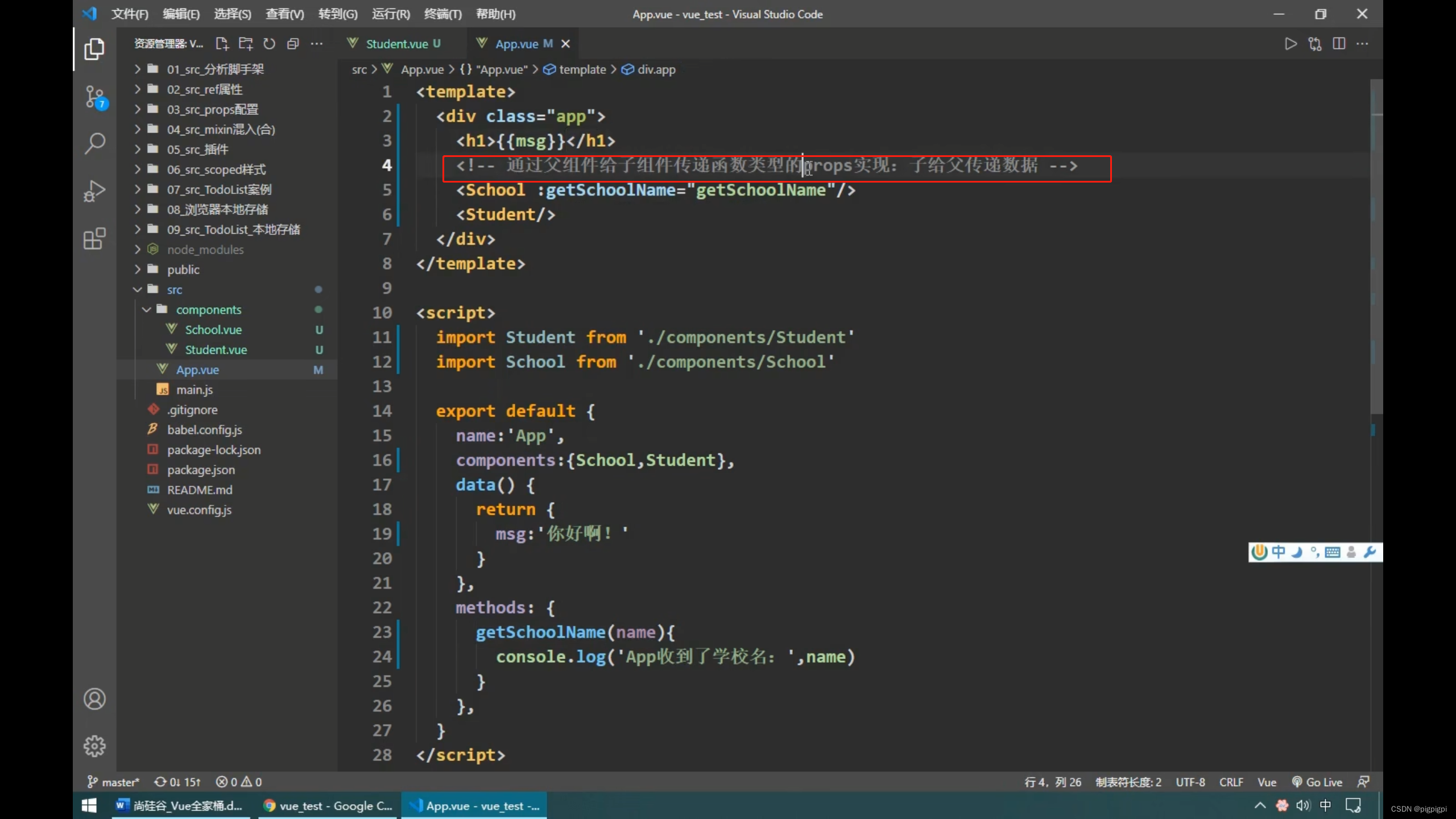The image size is (1456, 819).
Task: Expand the 03_src_props配置 folder
Action: point(227,109)
